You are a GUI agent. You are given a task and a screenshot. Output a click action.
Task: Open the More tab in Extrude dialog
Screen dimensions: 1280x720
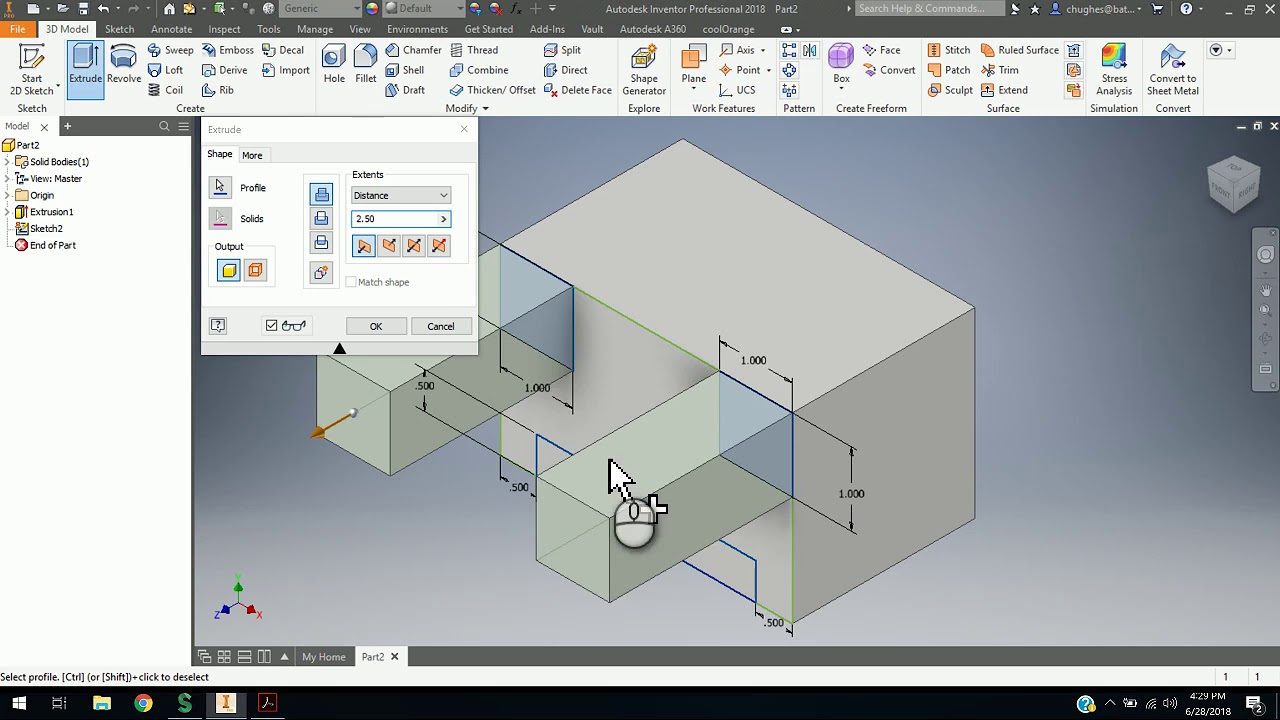[252, 155]
